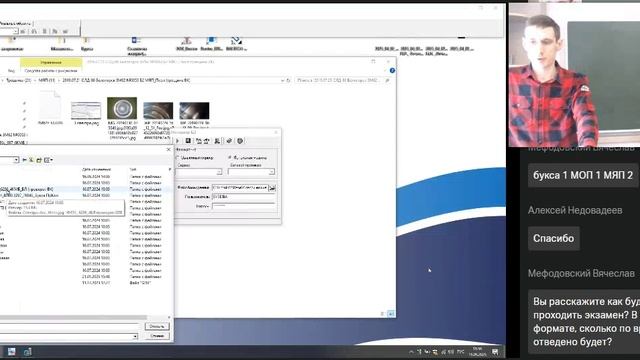
Task: Click the Открыть button in the open-file dialog
Action: pyautogui.click(x=157, y=326)
